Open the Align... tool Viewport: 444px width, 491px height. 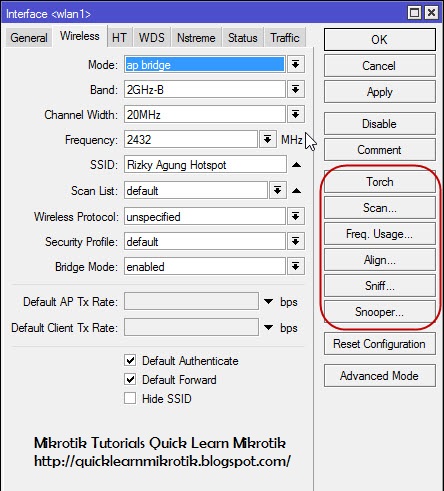click(380, 260)
